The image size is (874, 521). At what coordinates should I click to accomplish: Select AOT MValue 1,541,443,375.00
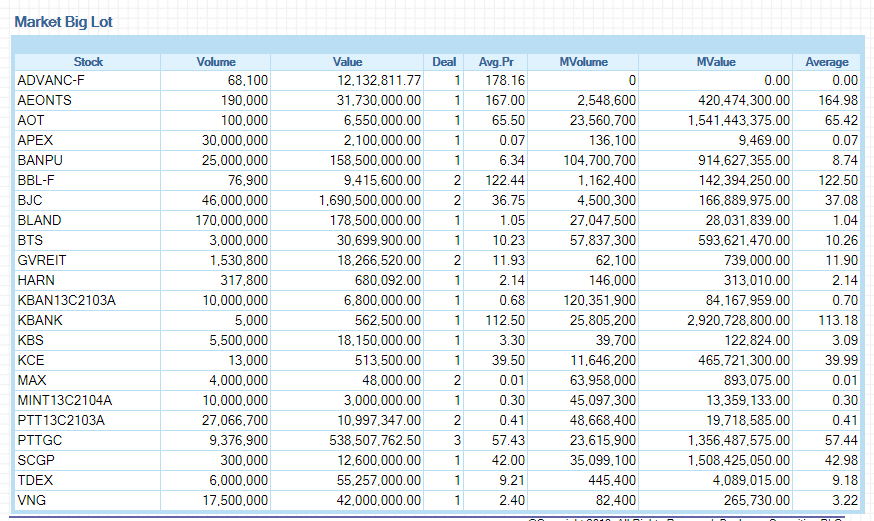coord(739,120)
